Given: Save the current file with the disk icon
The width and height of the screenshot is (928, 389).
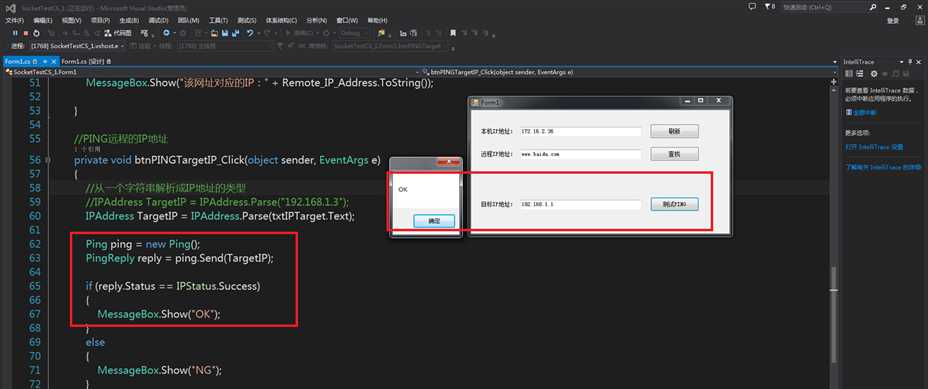Looking at the screenshot, I should pos(225,33).
